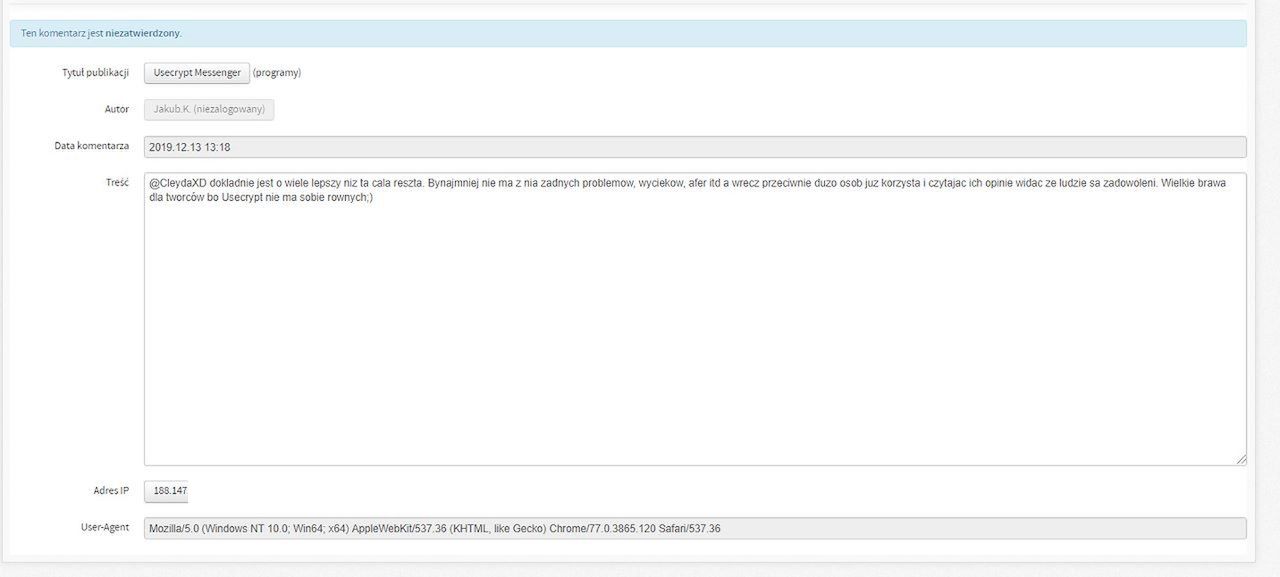Open the Usecrypt Messenger publication button
Image resolution: width=1280 pixels, height=577 pixels.
click(197, 73)
